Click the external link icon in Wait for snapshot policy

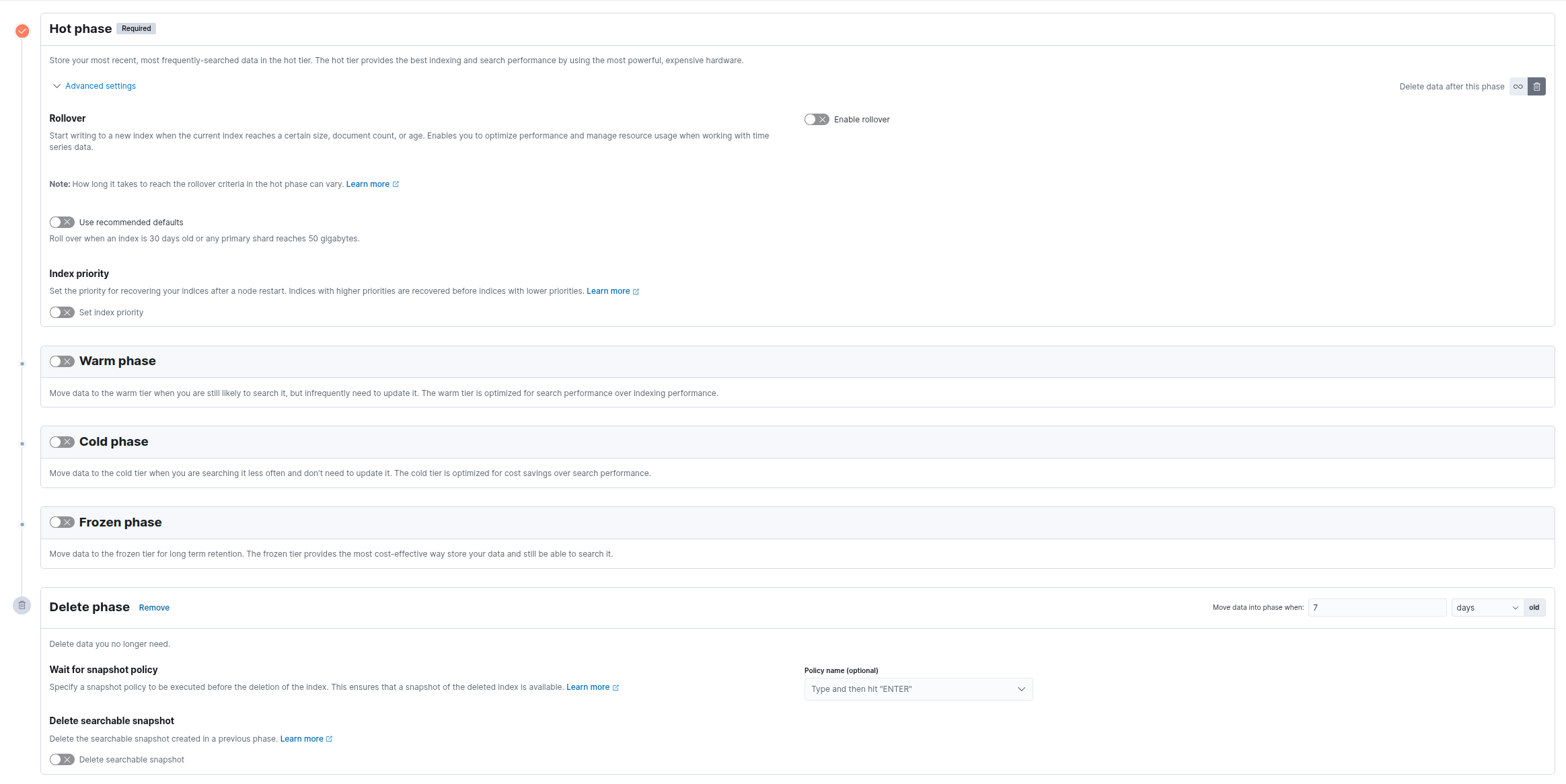coord(616,687)
